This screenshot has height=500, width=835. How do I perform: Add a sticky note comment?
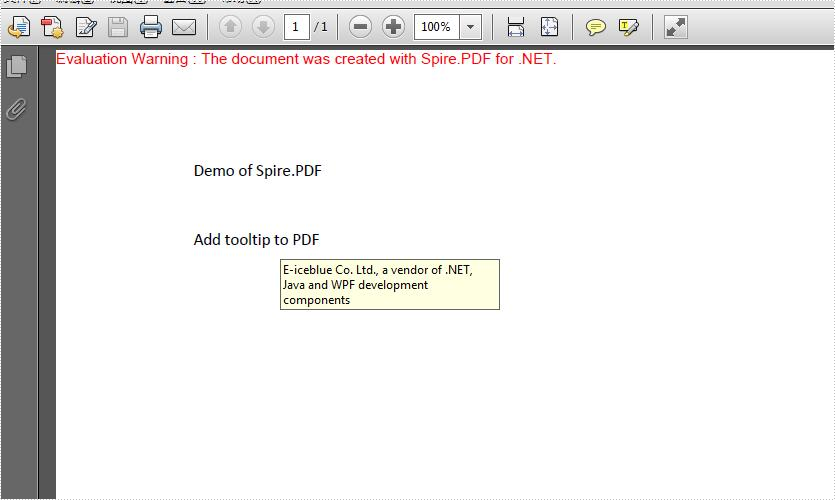pyautogui.click(x=595, y=27)
